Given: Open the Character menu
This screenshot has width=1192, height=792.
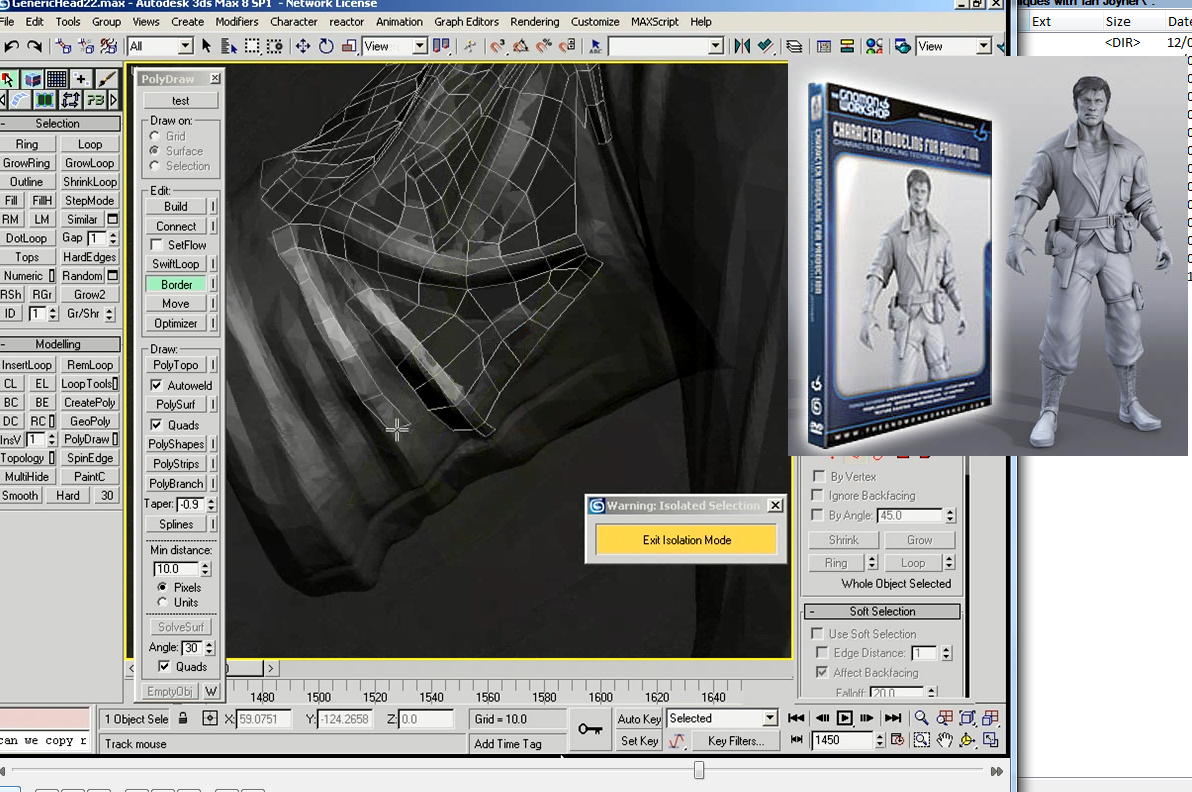Looking at the screenshot, I should (293, 22).
